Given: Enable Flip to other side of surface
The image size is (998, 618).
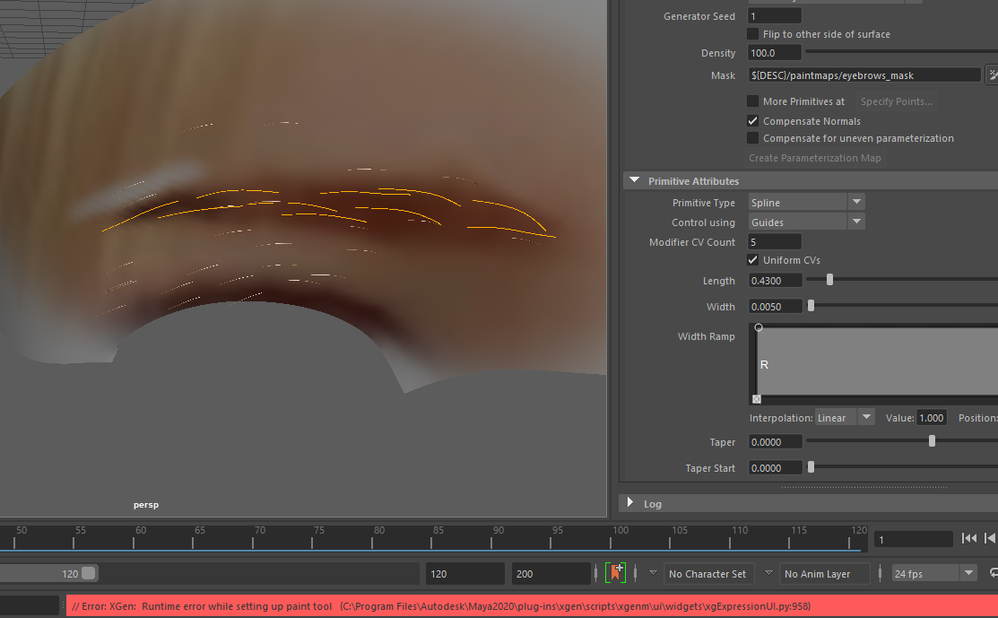Looking at the screenshot, I should 753,34.
